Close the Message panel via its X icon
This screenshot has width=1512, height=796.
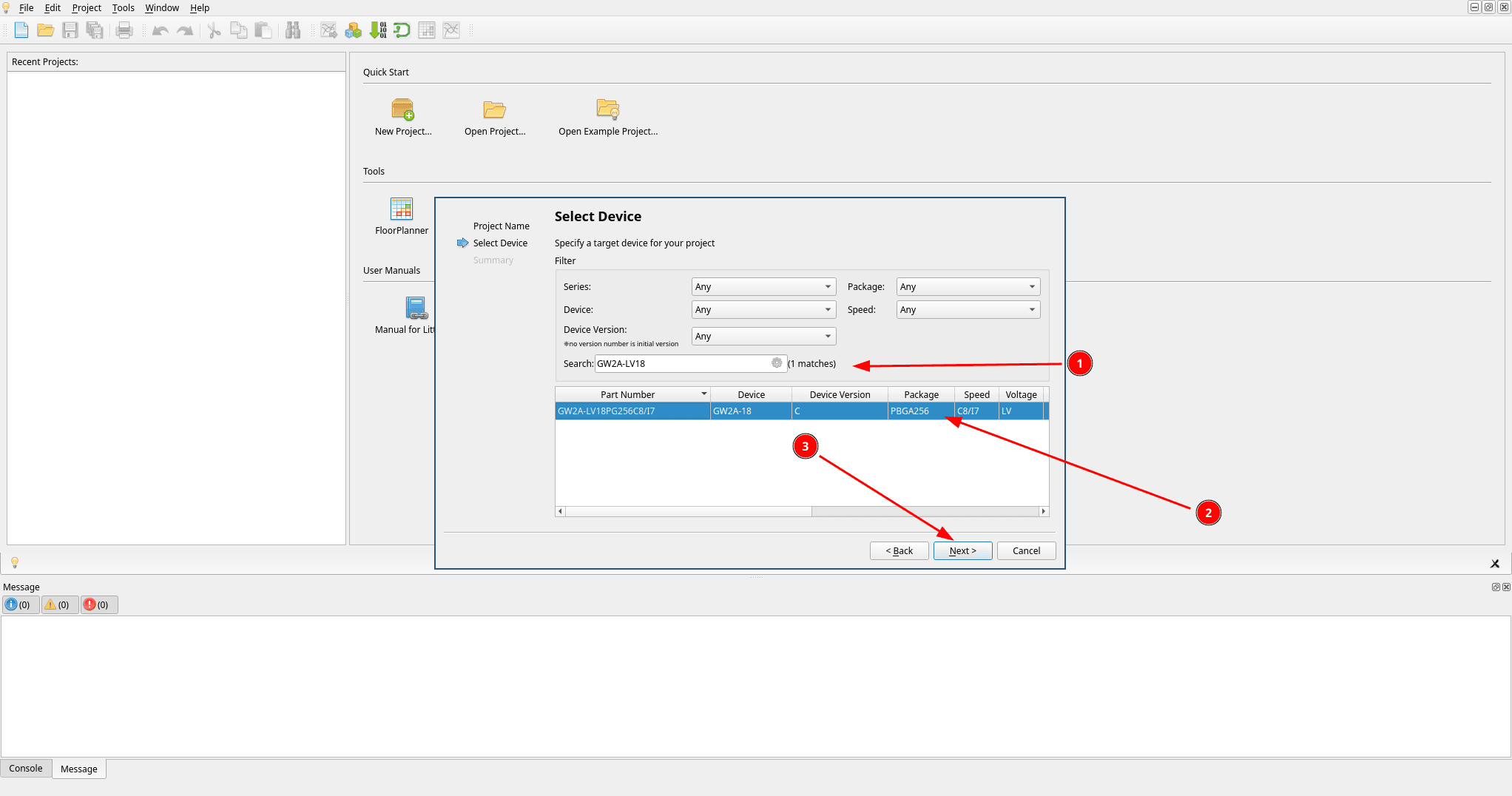tap(1506, 587)
